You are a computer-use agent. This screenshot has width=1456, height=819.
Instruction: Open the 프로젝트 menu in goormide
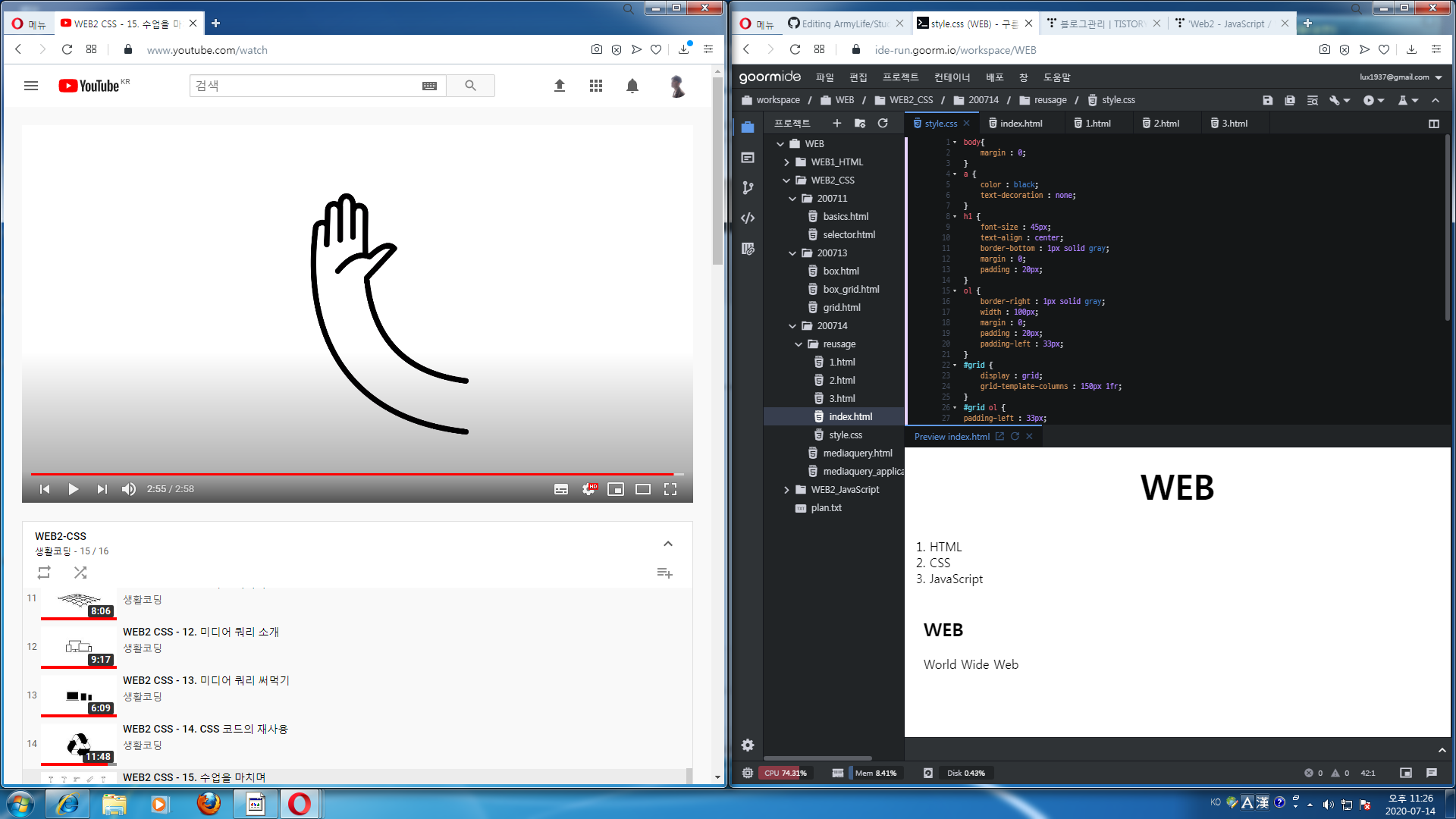pos(900,77)
